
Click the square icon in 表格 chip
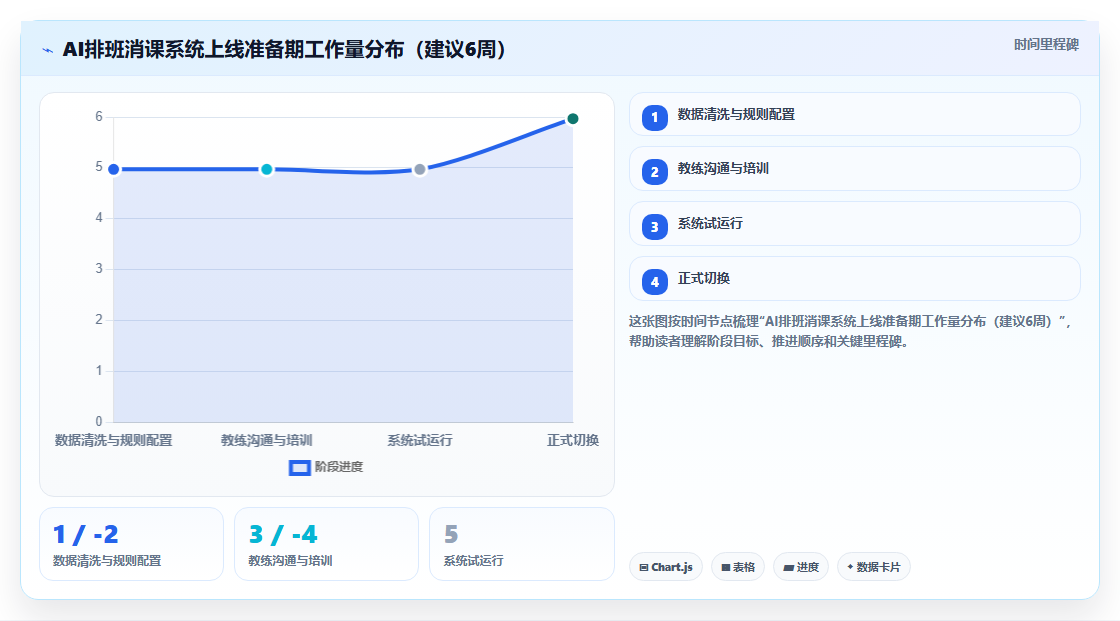click(x=726, y=567)
